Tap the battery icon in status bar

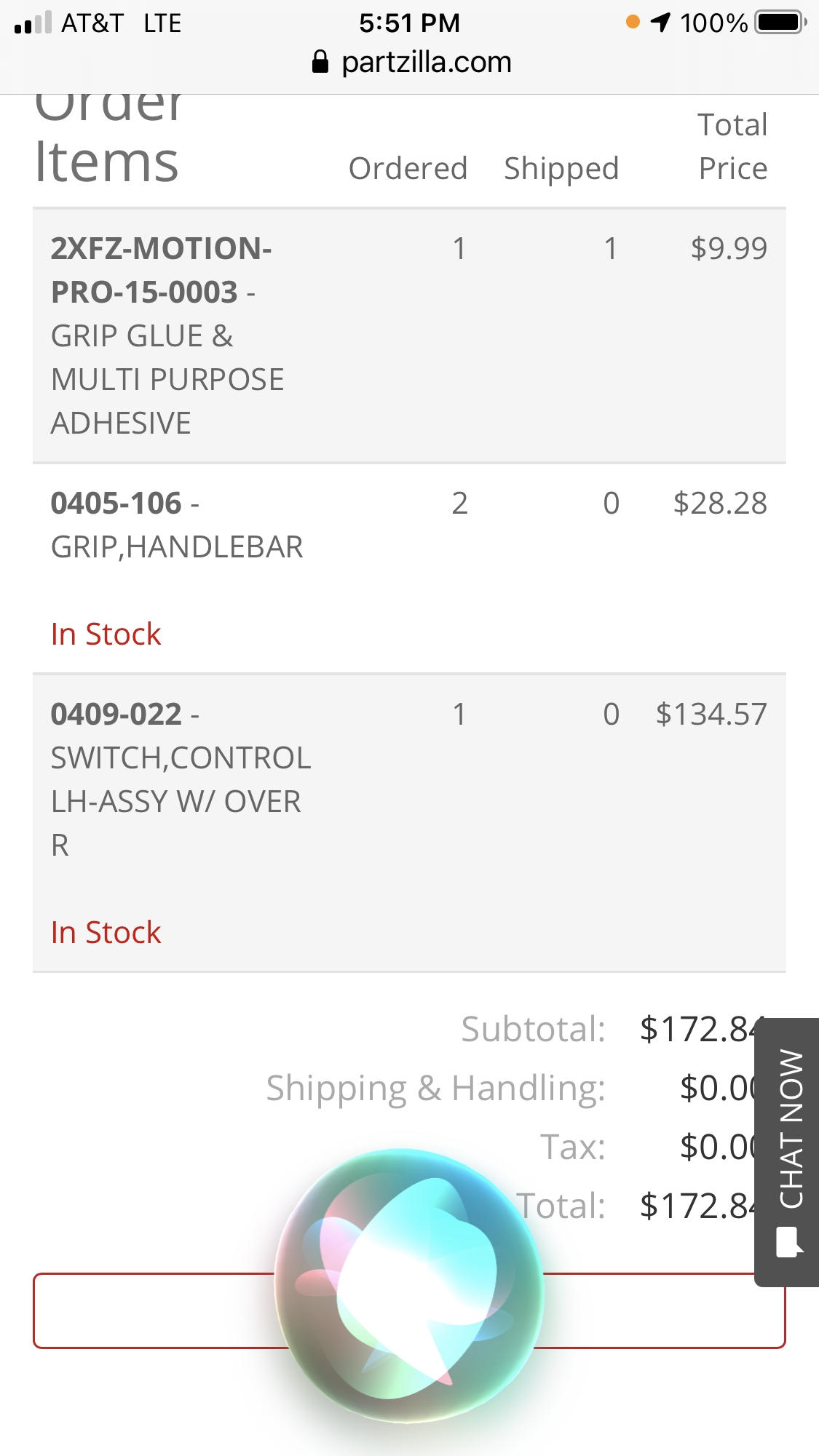click(780, 23)
